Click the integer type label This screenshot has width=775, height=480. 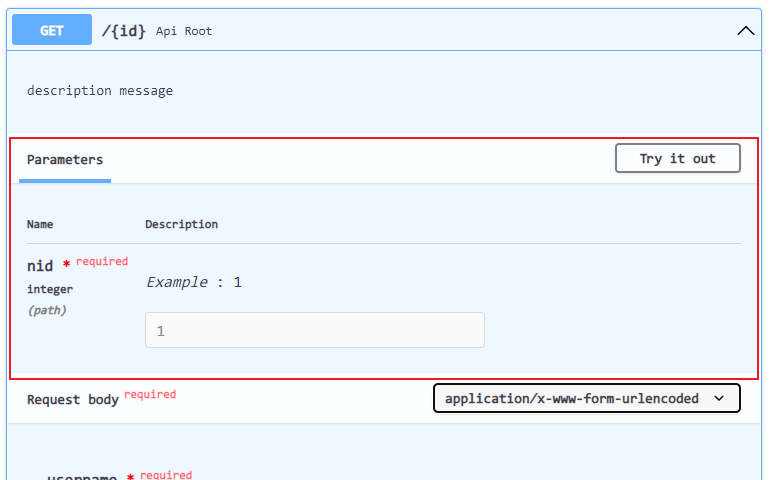click(50, 289)
